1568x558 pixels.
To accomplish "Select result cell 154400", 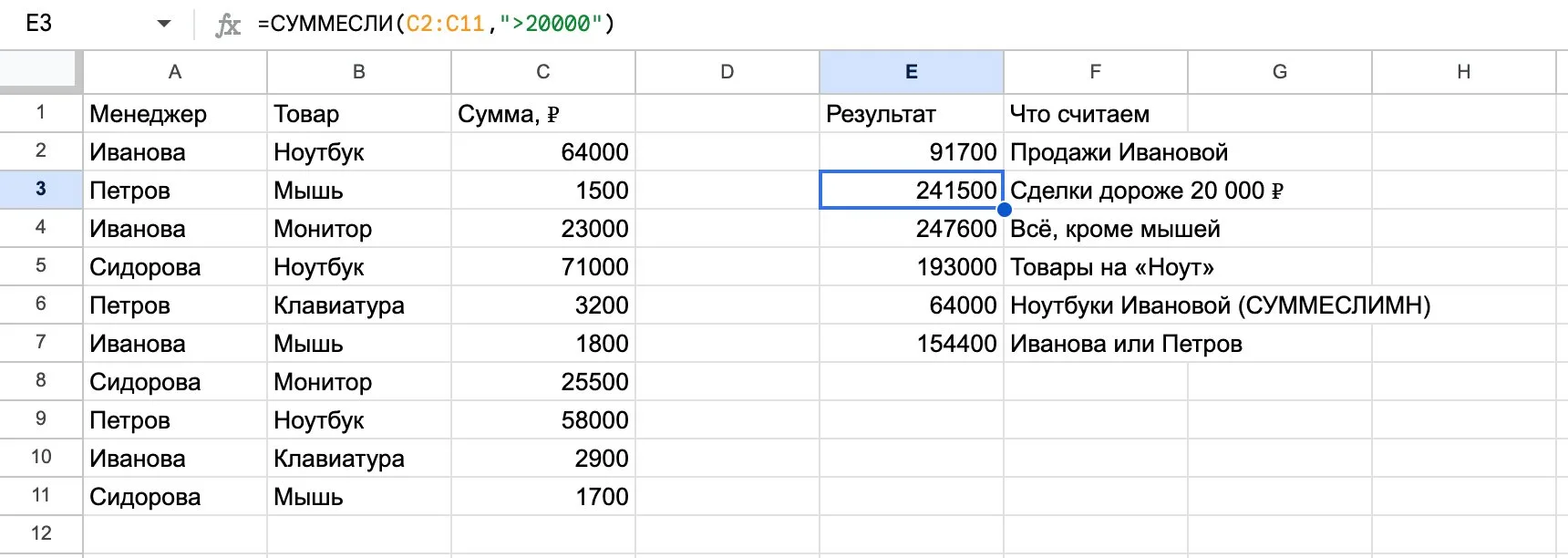I will pos(912,344).
